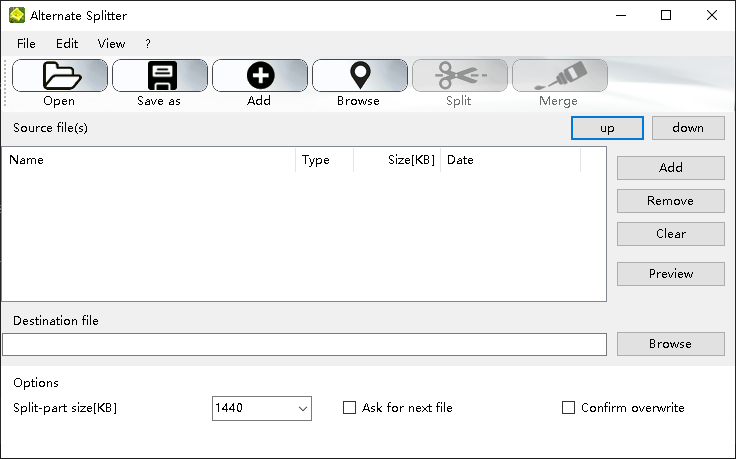This screenshot has width=736, height=459.
Task: Open the View menu
Action: tap(111, 44)
